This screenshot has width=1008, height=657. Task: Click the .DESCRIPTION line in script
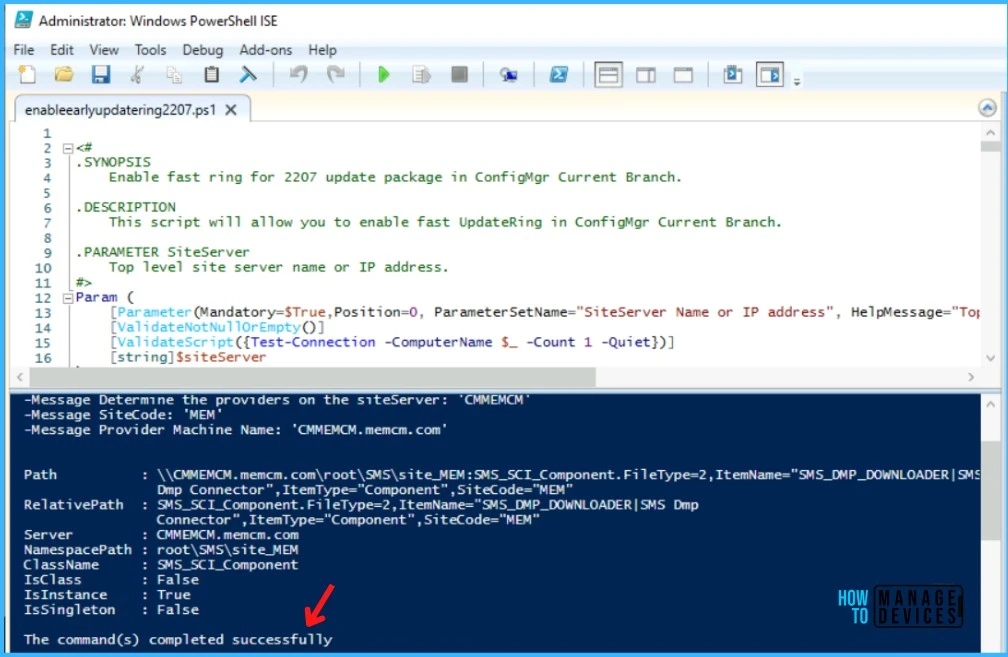(125, 207)
